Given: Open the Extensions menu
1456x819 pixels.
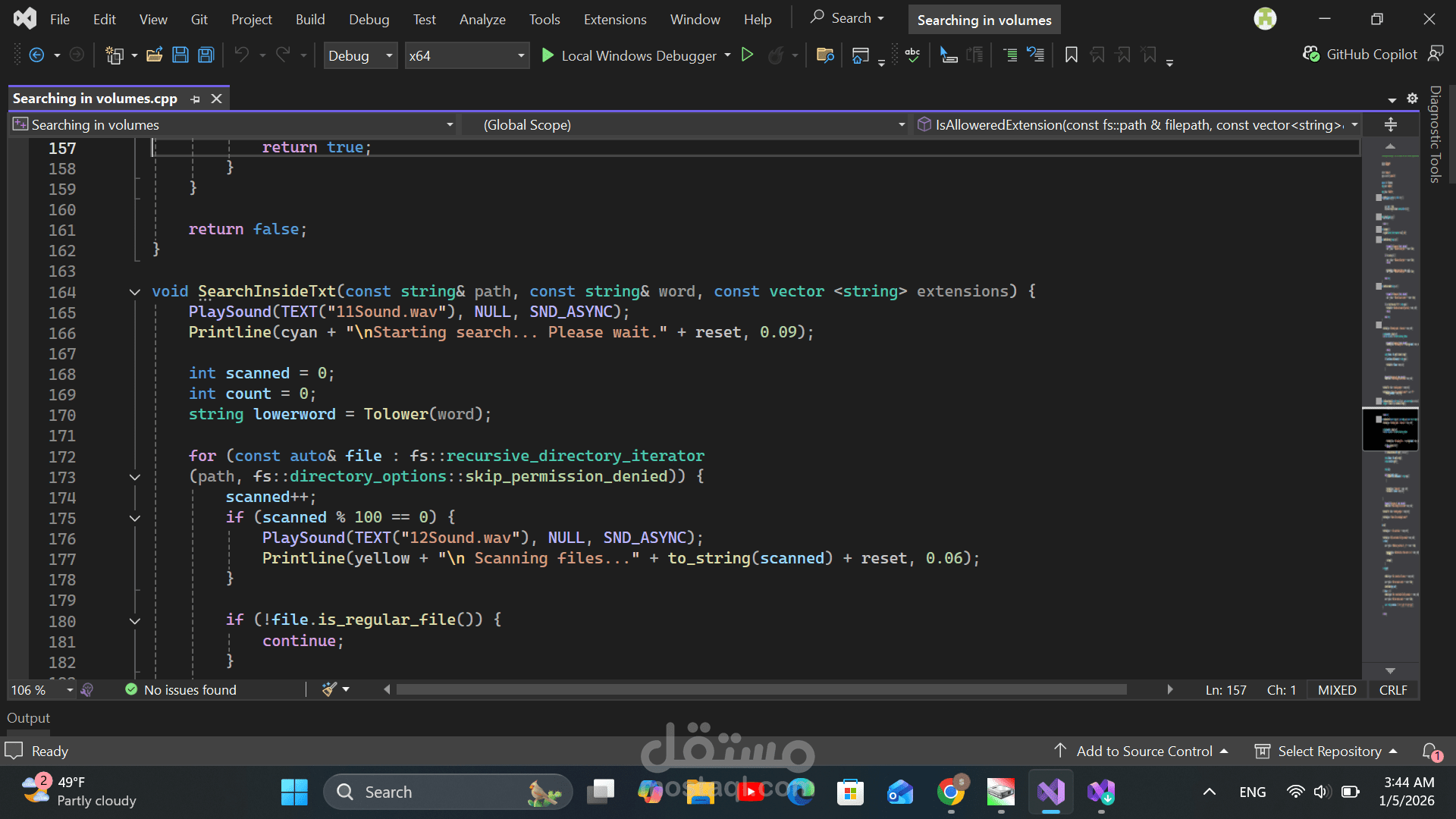Looking at the screenshot, I should pos(614,20).
